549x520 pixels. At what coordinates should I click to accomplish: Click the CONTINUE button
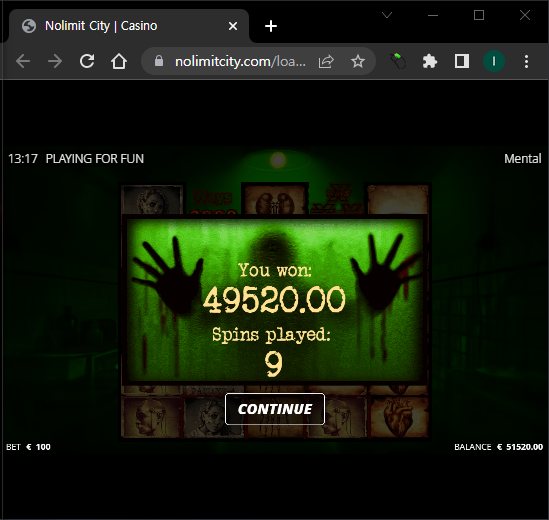275,409
